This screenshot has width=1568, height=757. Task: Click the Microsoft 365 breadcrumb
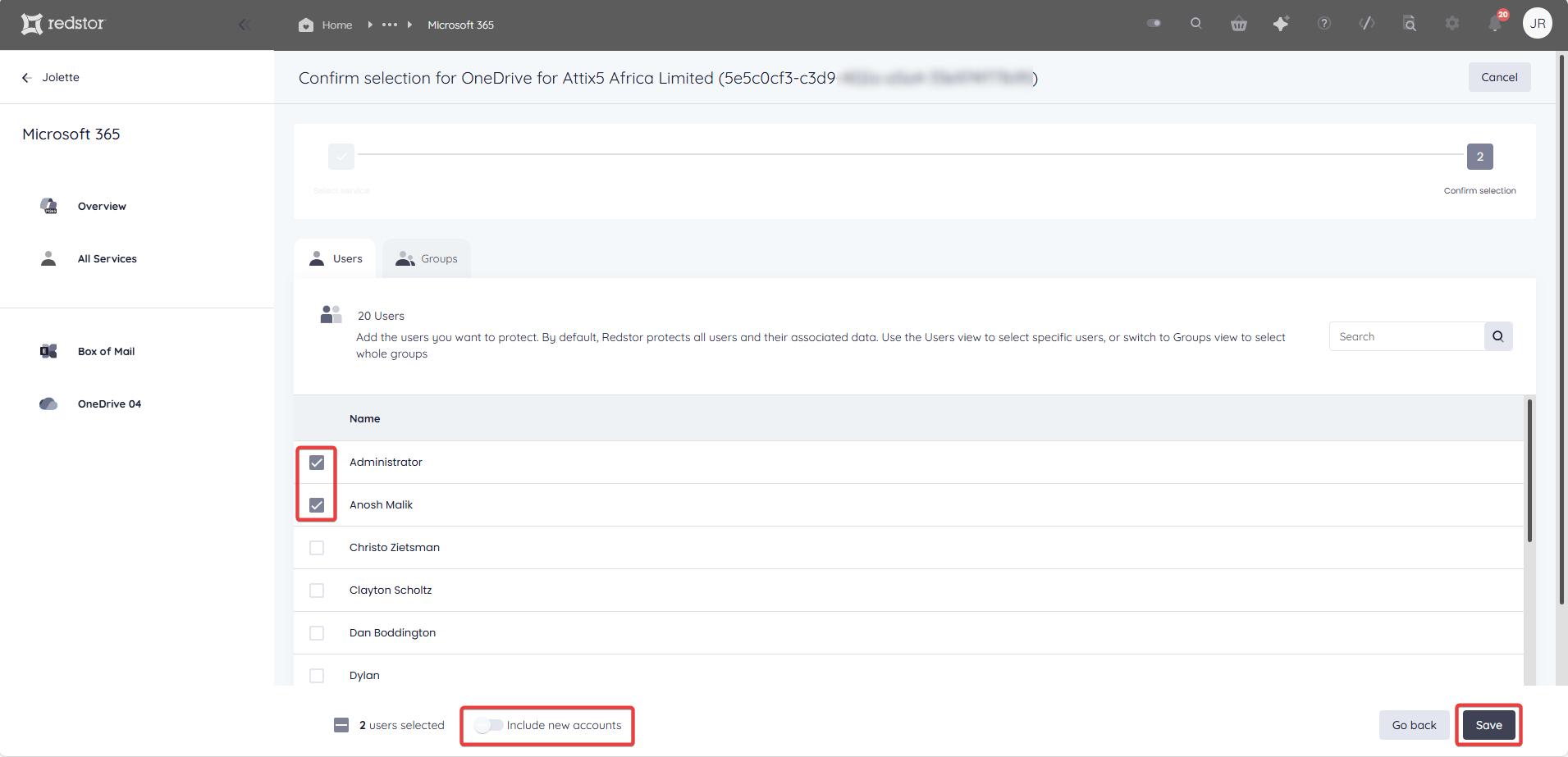pos(460,25)
